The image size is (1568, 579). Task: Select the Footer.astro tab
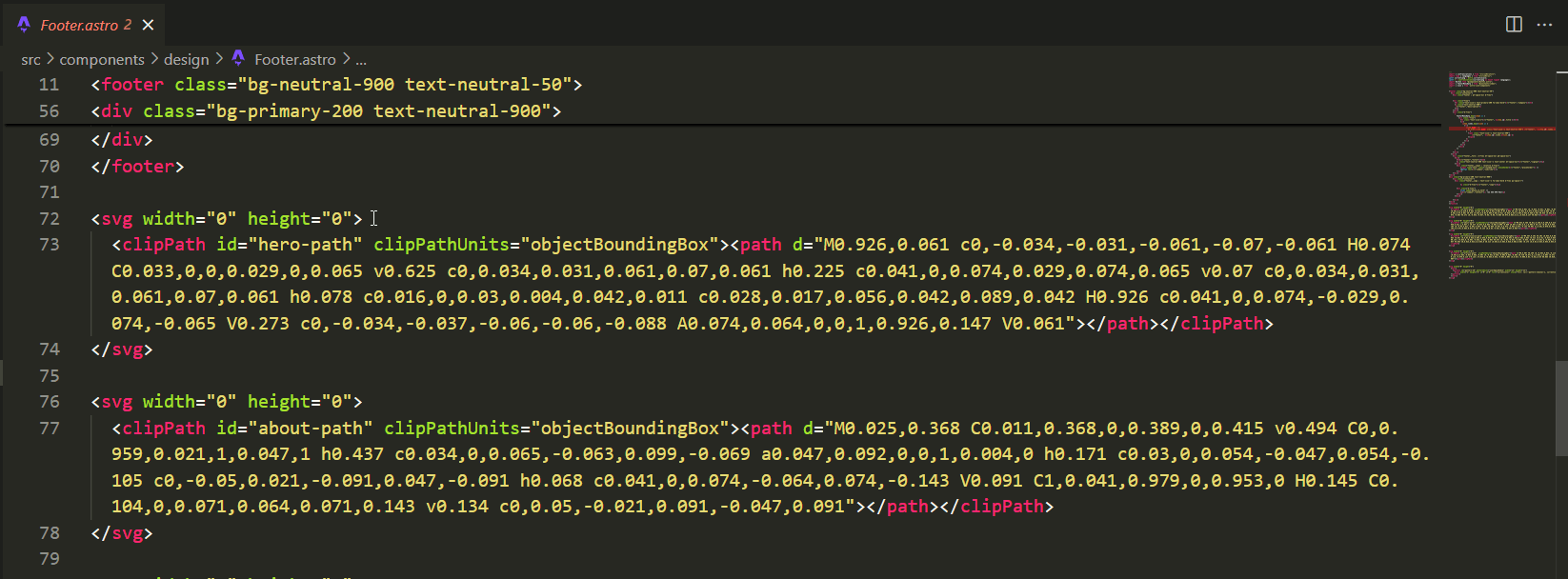[79, 26]
